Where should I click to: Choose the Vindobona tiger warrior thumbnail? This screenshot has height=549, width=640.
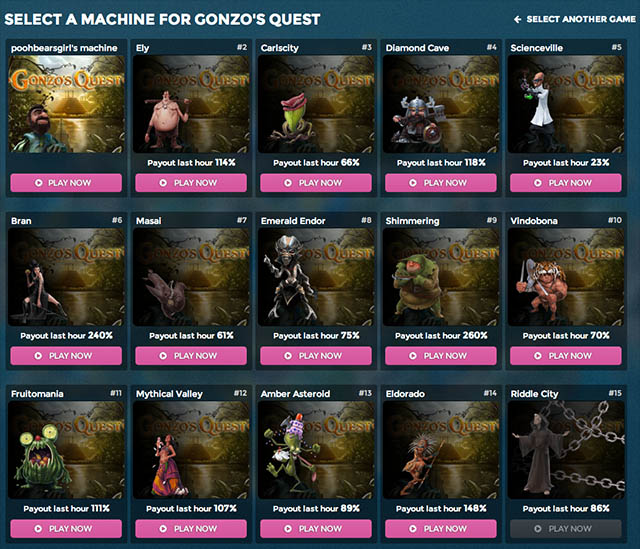click(x=566, y=277)
